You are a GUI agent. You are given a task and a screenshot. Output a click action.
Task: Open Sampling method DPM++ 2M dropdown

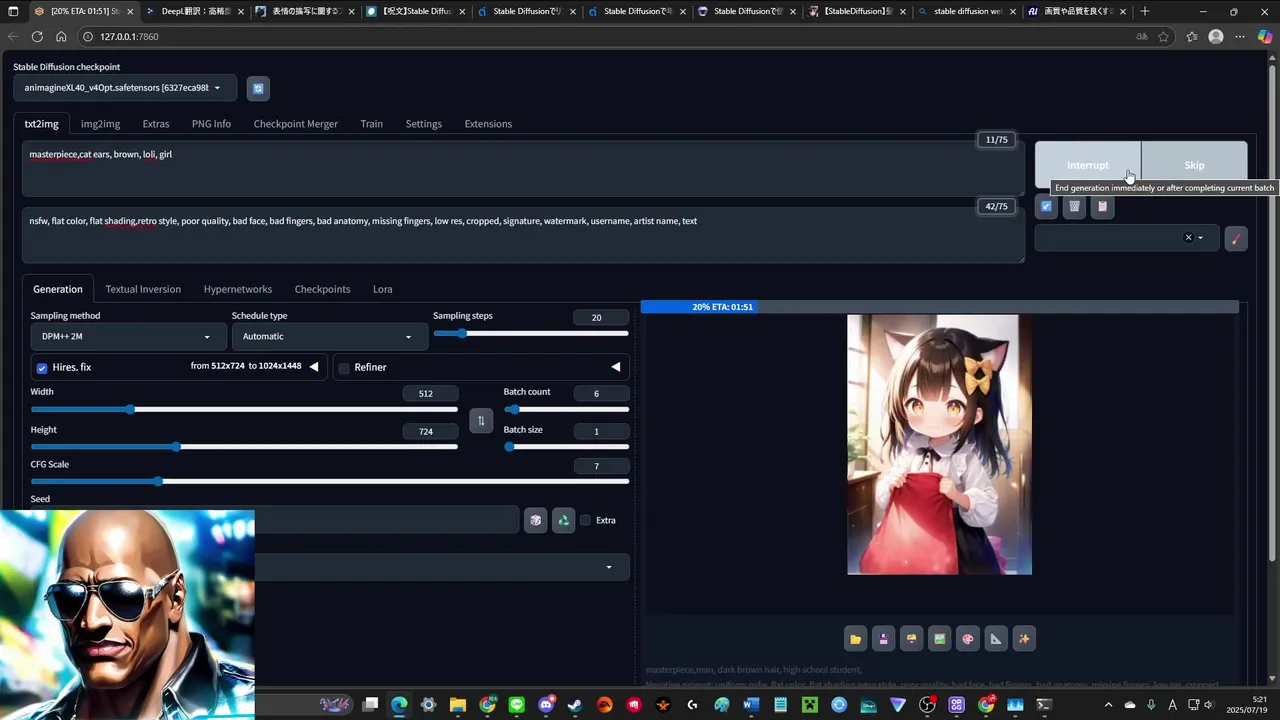127,337
